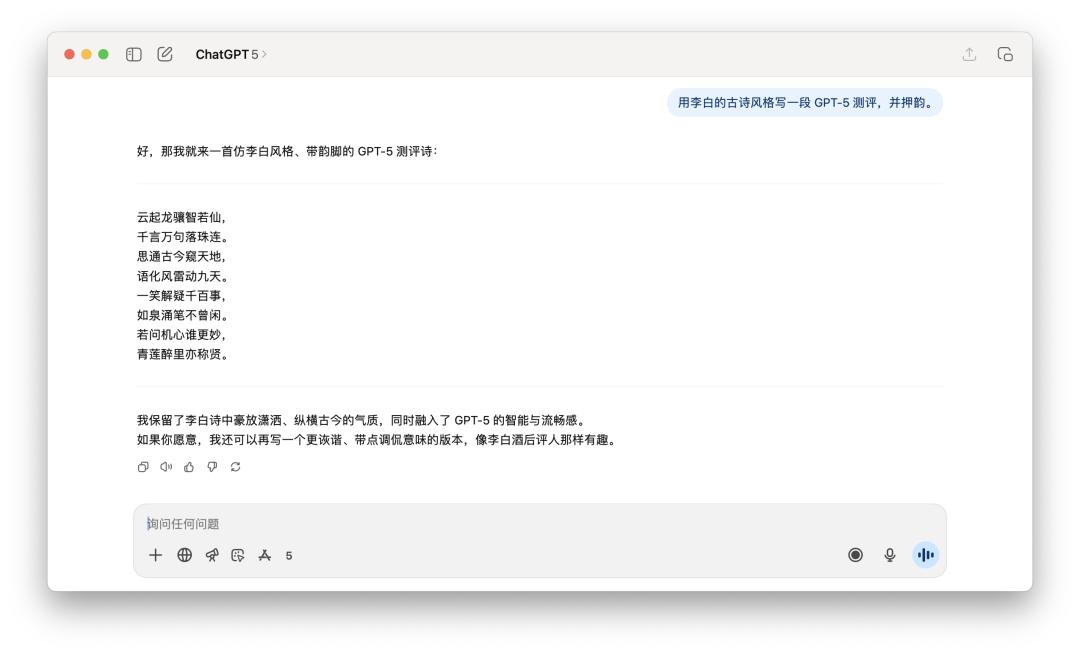
Task: Open apps integration icon in composer
Action: (x=264, y=555)
